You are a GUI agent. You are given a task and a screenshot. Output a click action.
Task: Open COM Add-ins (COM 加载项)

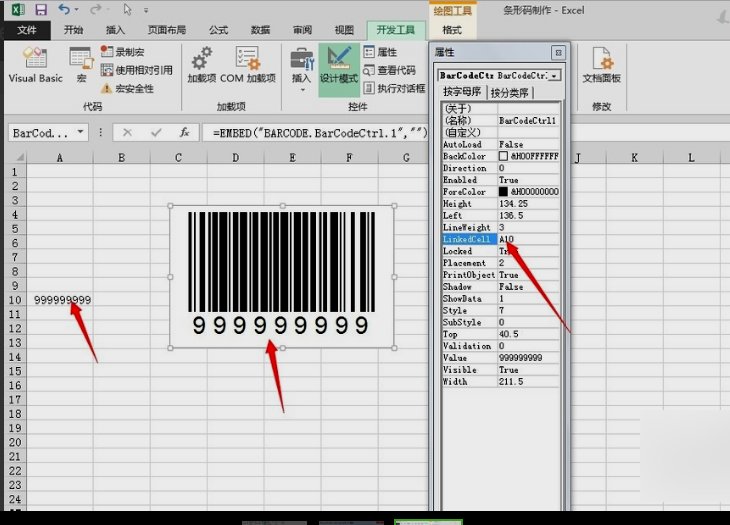click(248, 65)
